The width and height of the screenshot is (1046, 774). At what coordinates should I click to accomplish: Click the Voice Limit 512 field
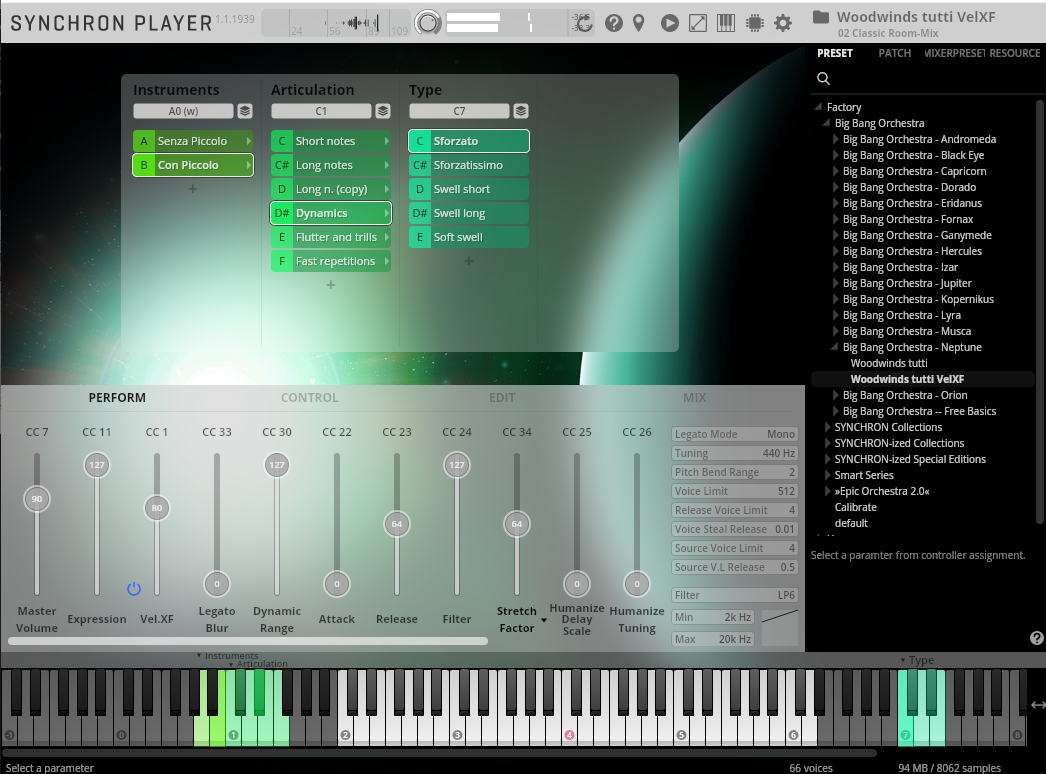pyautogui.click(x=734, y=492)
